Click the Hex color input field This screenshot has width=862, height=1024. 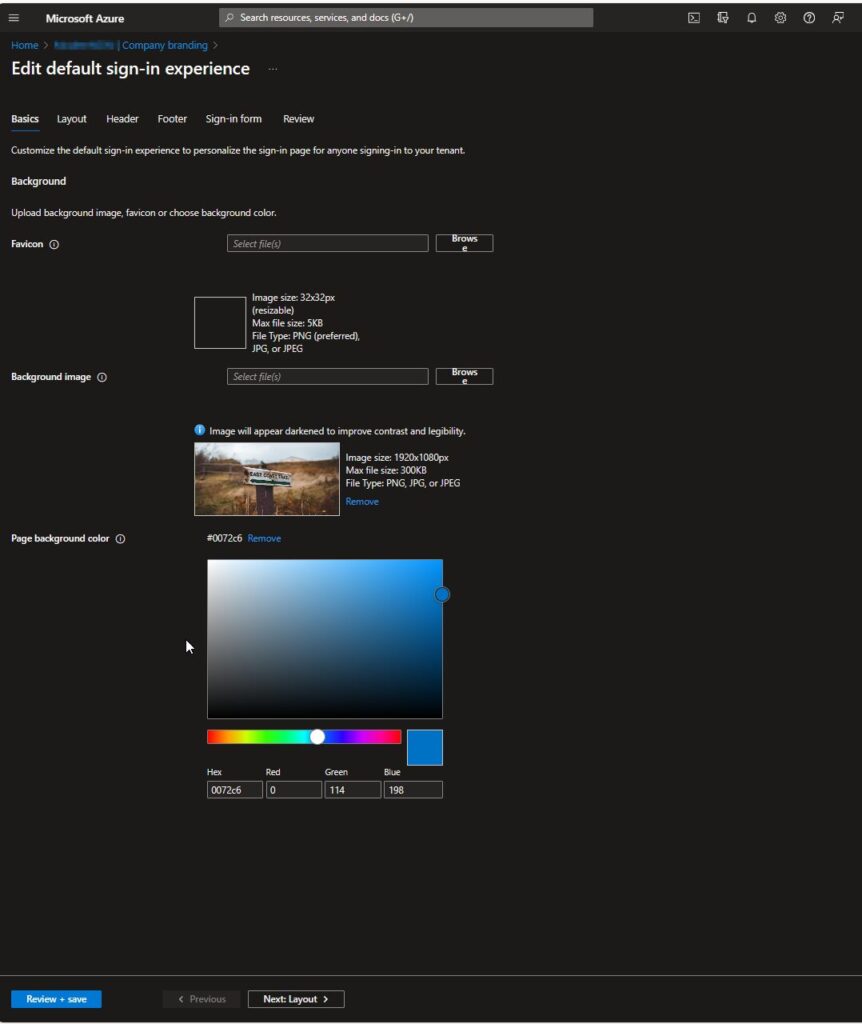point(234,789)
